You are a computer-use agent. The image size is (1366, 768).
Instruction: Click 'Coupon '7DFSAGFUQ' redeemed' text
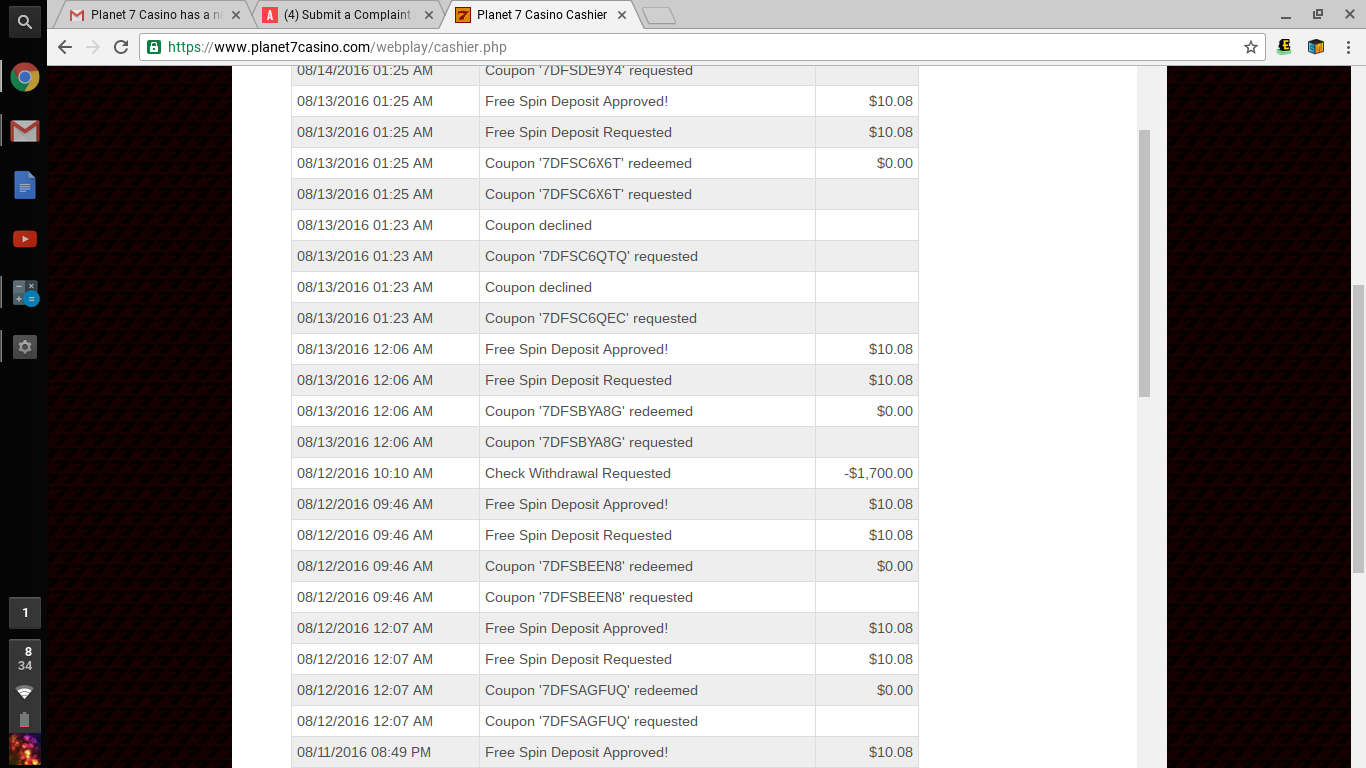[x=591, y=690]
